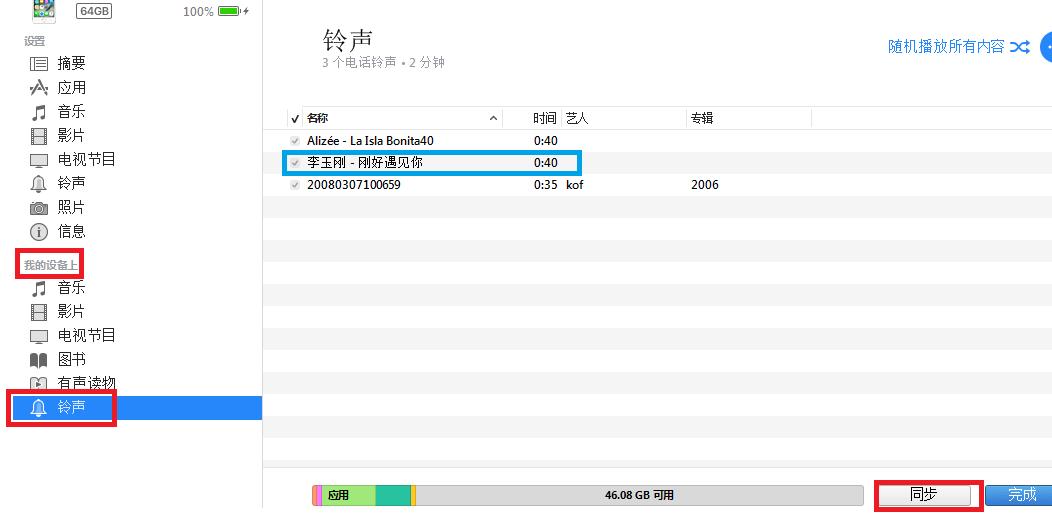The width and height of the screenshot is (1052, 514).
Task: Click the sort arrow in 名称 column
Action: [493, 119]
